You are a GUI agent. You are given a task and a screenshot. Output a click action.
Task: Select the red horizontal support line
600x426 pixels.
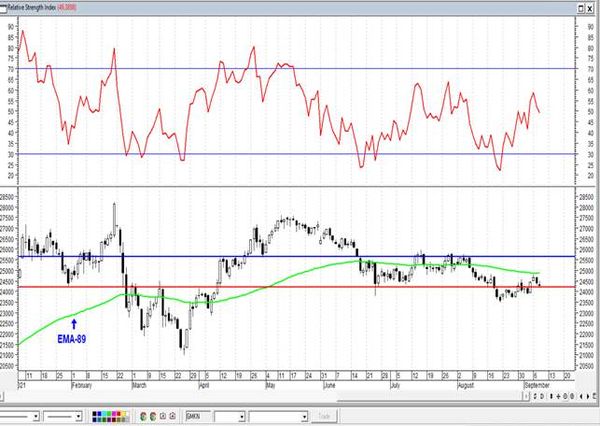(300, 287)
